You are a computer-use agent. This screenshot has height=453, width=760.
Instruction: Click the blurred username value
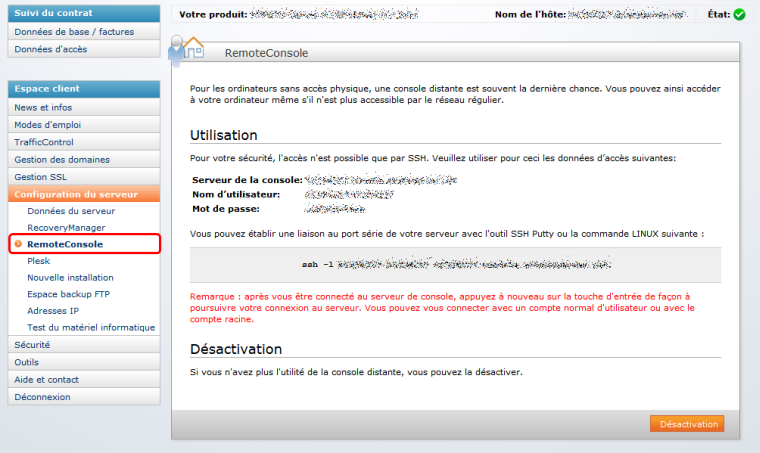click(349, 194)
